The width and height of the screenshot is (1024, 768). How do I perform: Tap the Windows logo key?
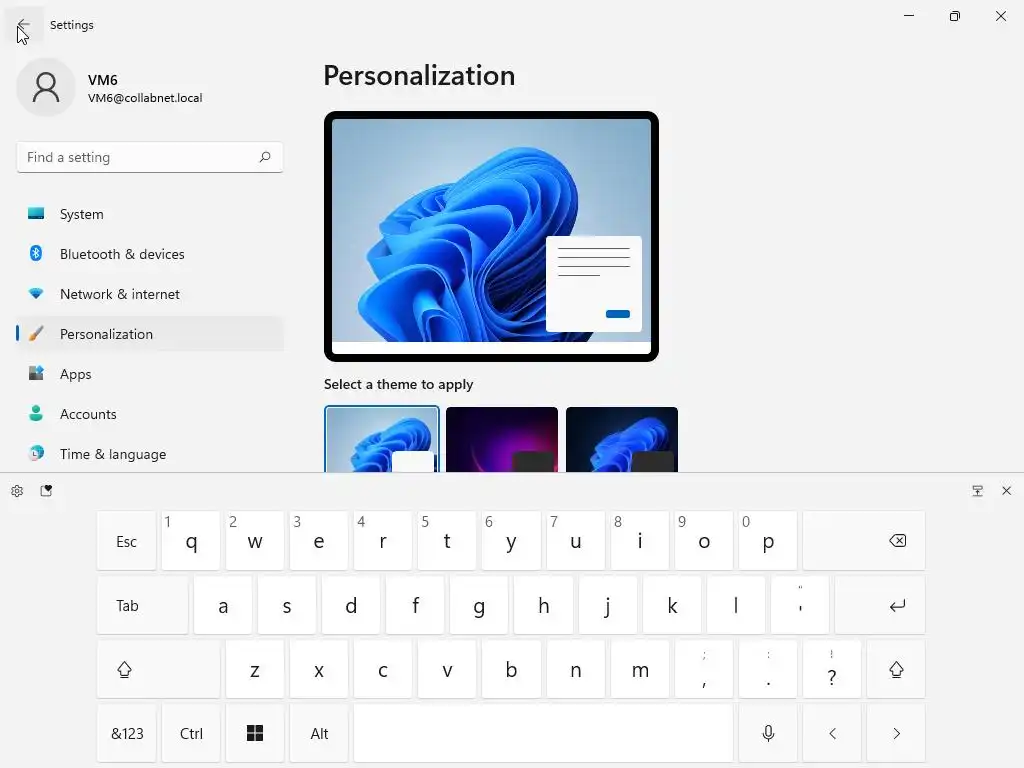(x=255, y=733)
